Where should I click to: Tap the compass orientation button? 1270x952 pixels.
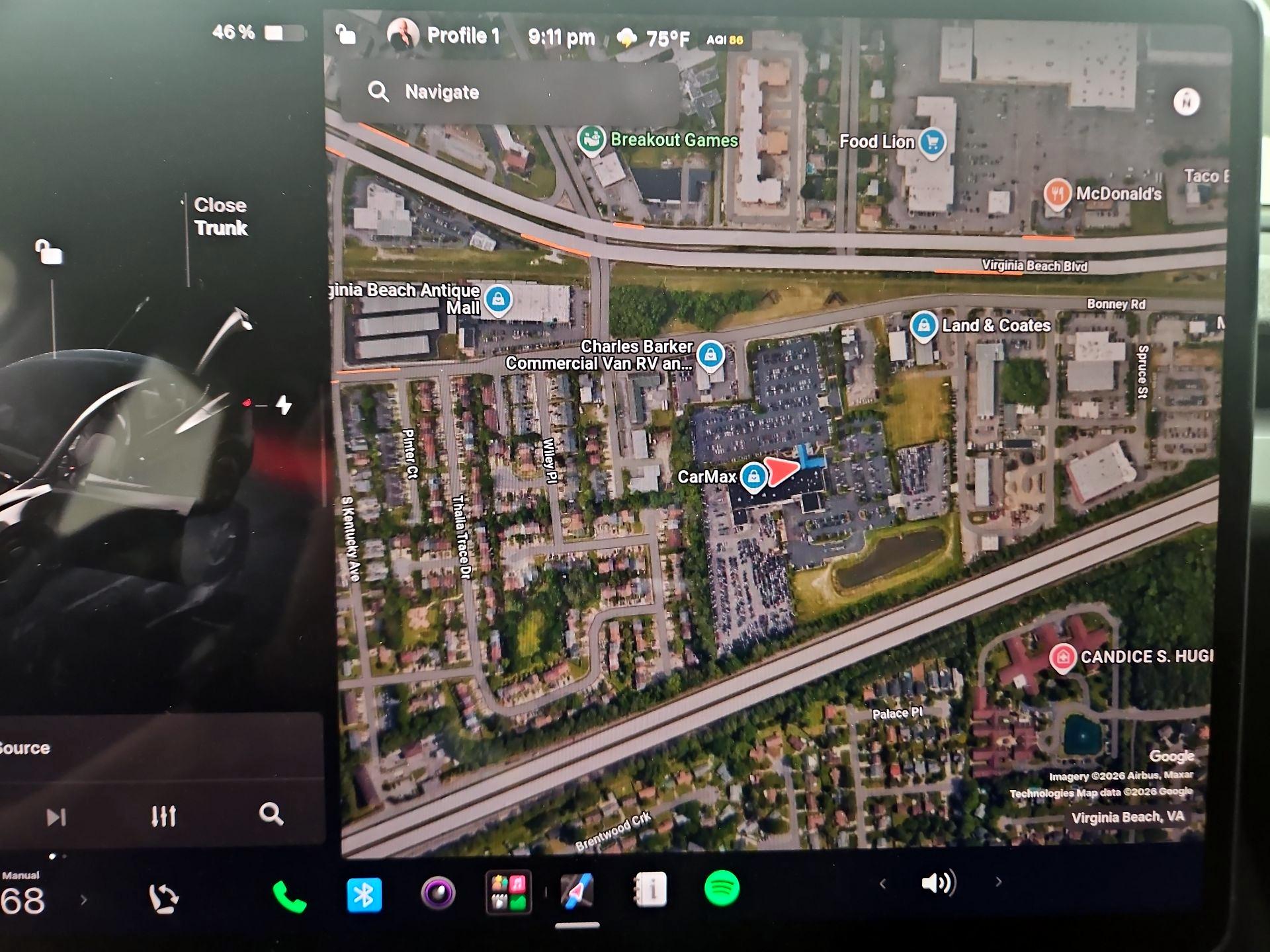1187,102
